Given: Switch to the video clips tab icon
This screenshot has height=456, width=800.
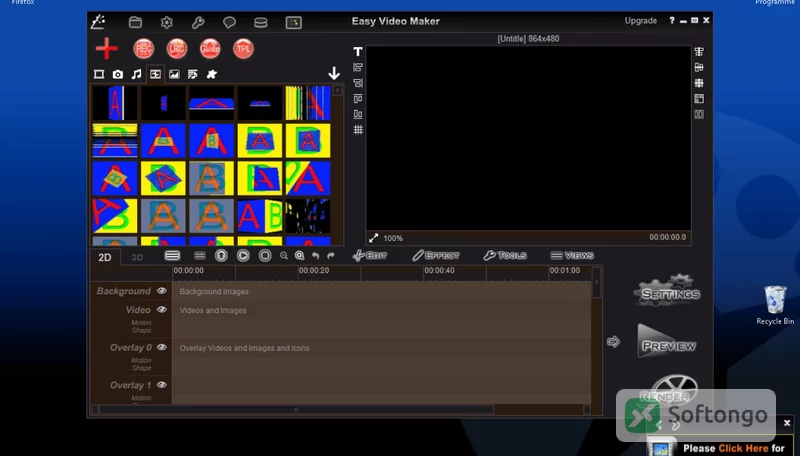Looking at the screenshot, I should tap(99, 74).
